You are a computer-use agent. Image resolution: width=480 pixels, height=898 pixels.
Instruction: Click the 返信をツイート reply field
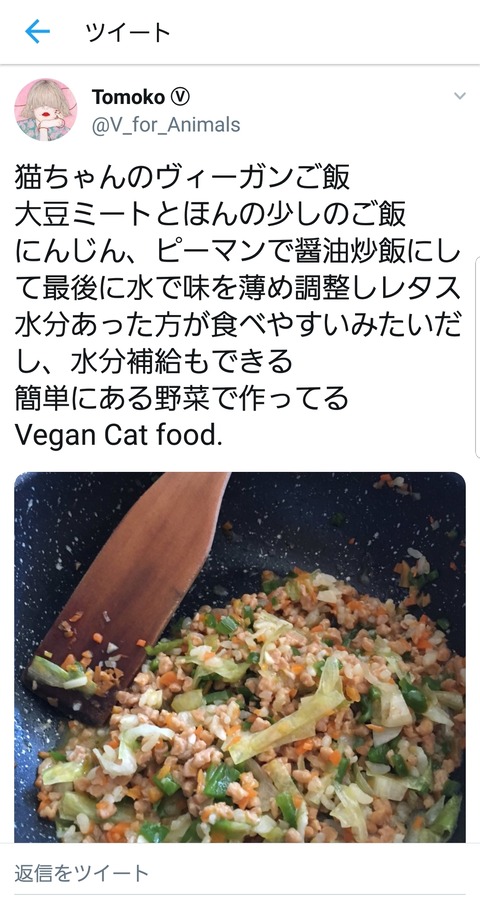(240, 873)
